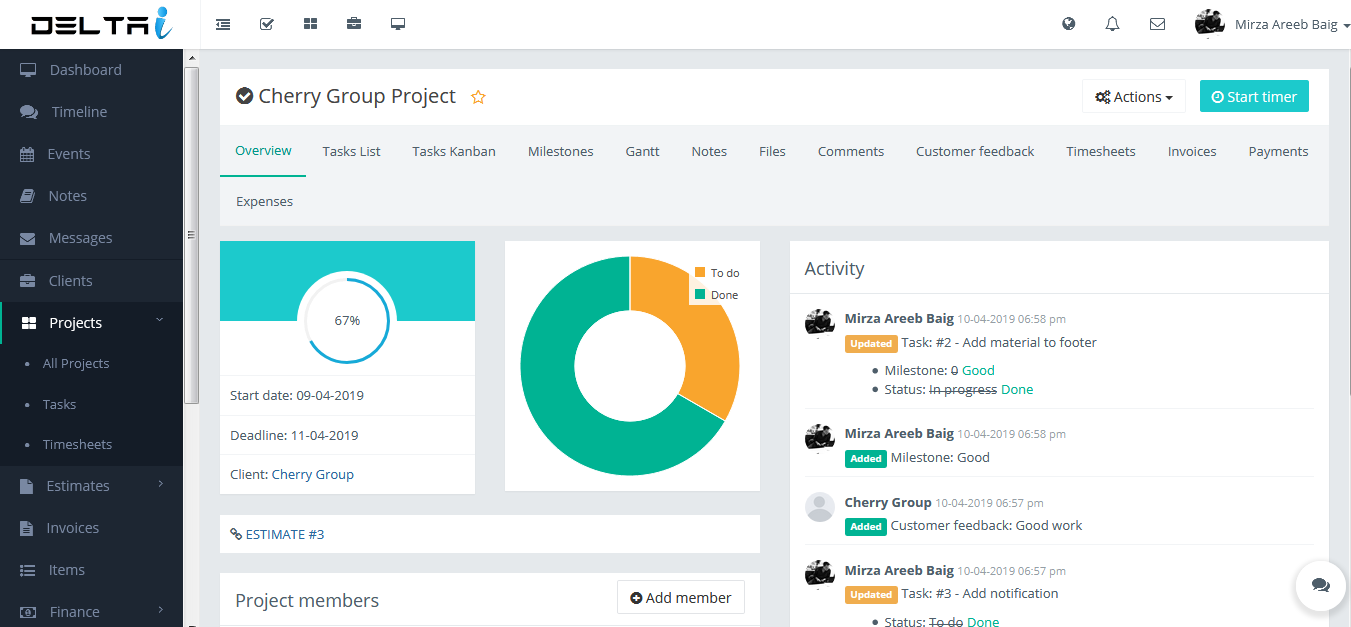Screen dimensions: 1351x627
Task: Open the Gantt tab
Action: click(x=642, y=152)
